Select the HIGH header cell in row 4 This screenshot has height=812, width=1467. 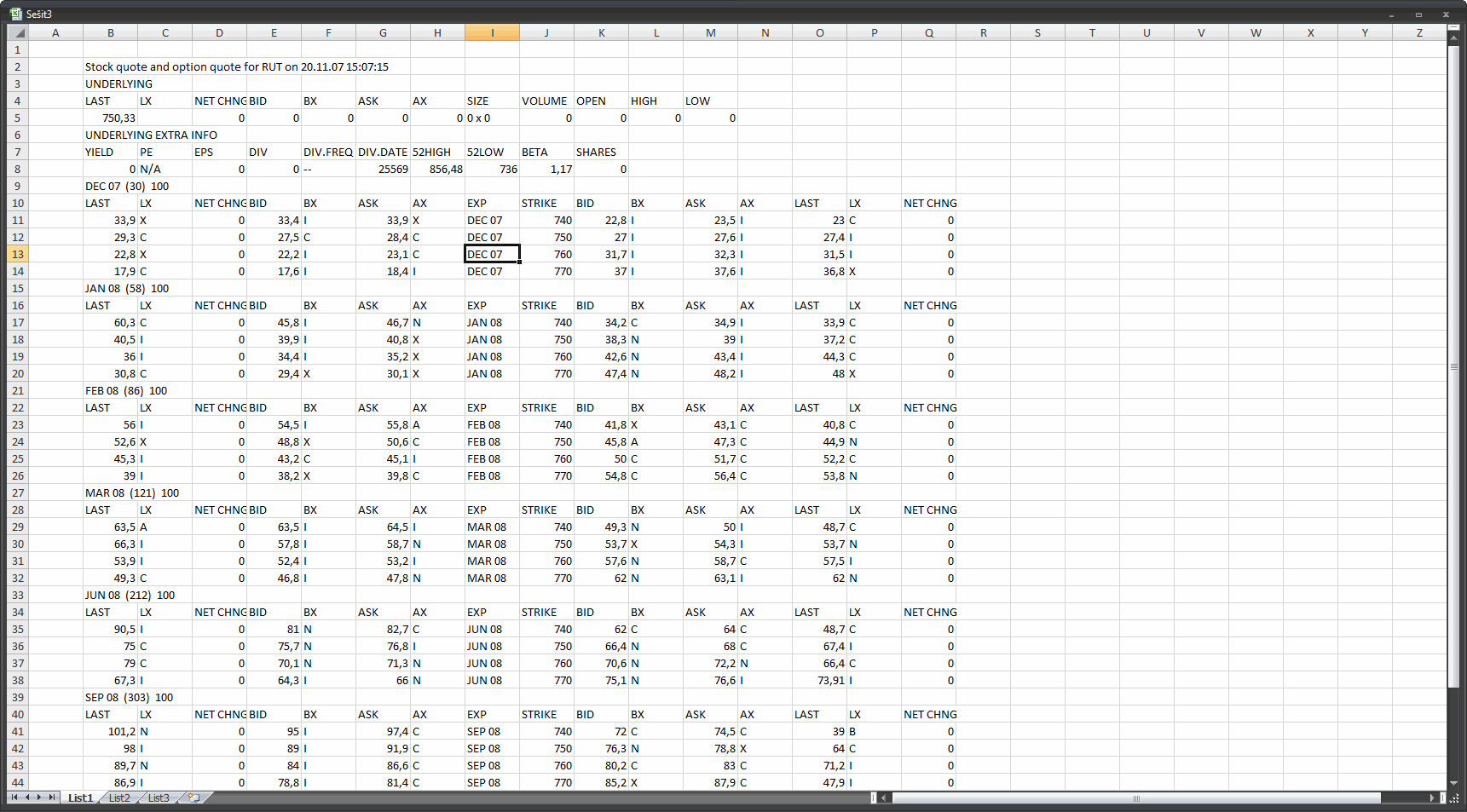click(656, 101)
